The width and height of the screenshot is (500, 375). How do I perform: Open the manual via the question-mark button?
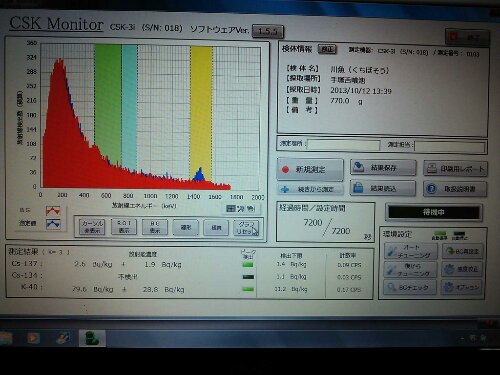pos(455,189)
